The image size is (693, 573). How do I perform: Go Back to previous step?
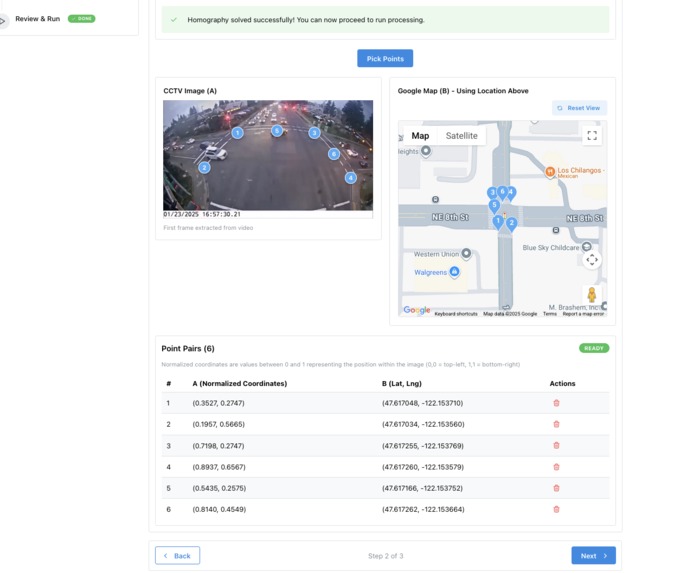pyautogui.click(x=177, y=556)
